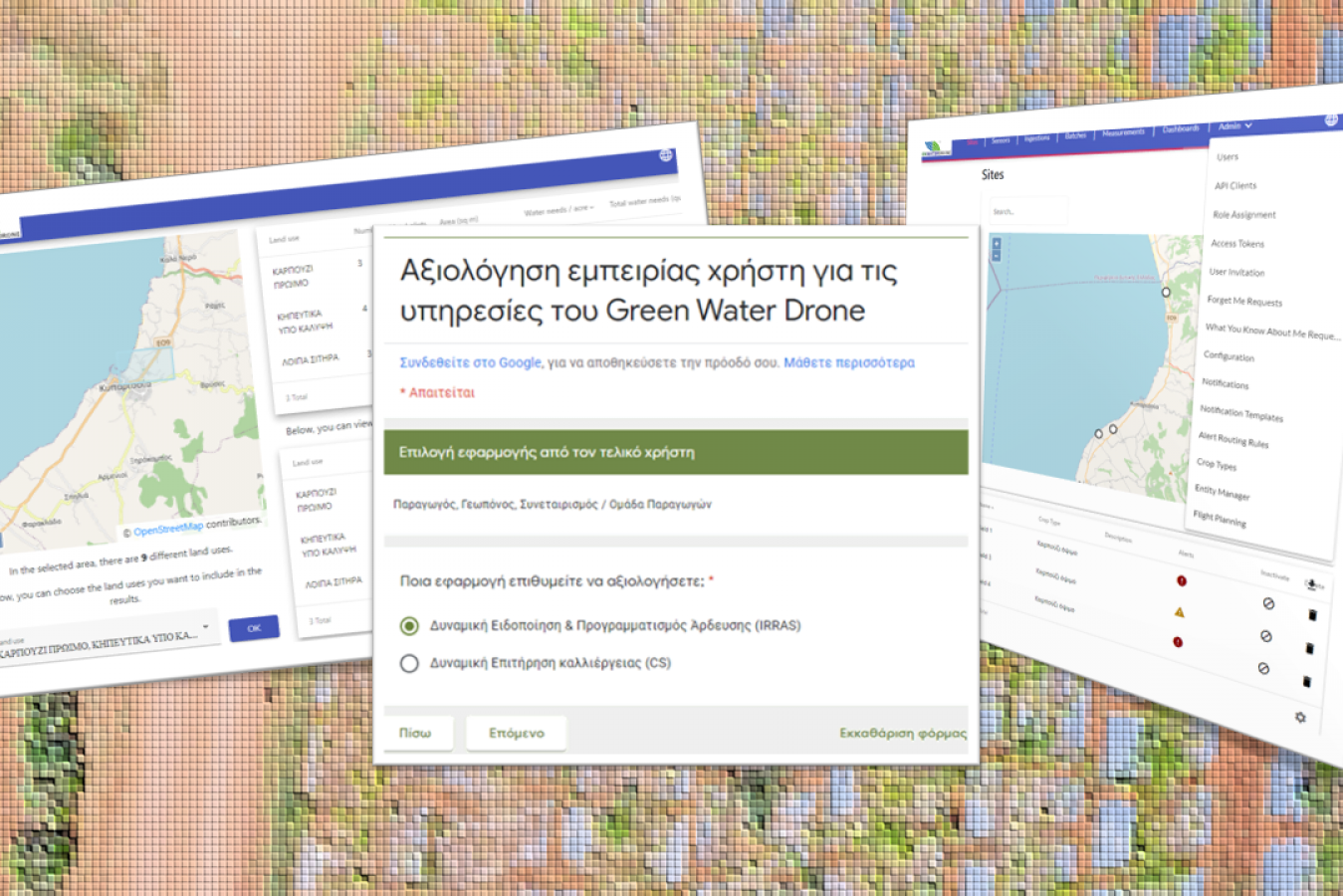Select Configuration in the Admin menu
The width and height of the screenshot is (1343, 896).
pos(1229,356)
